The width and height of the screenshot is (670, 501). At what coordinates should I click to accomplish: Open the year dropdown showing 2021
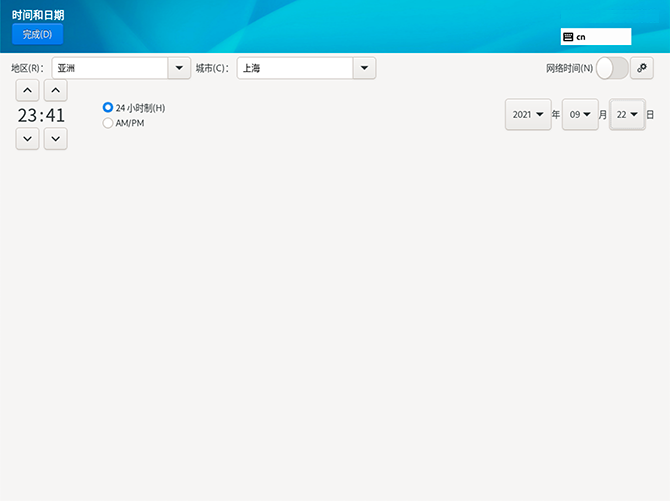[528, 115]
